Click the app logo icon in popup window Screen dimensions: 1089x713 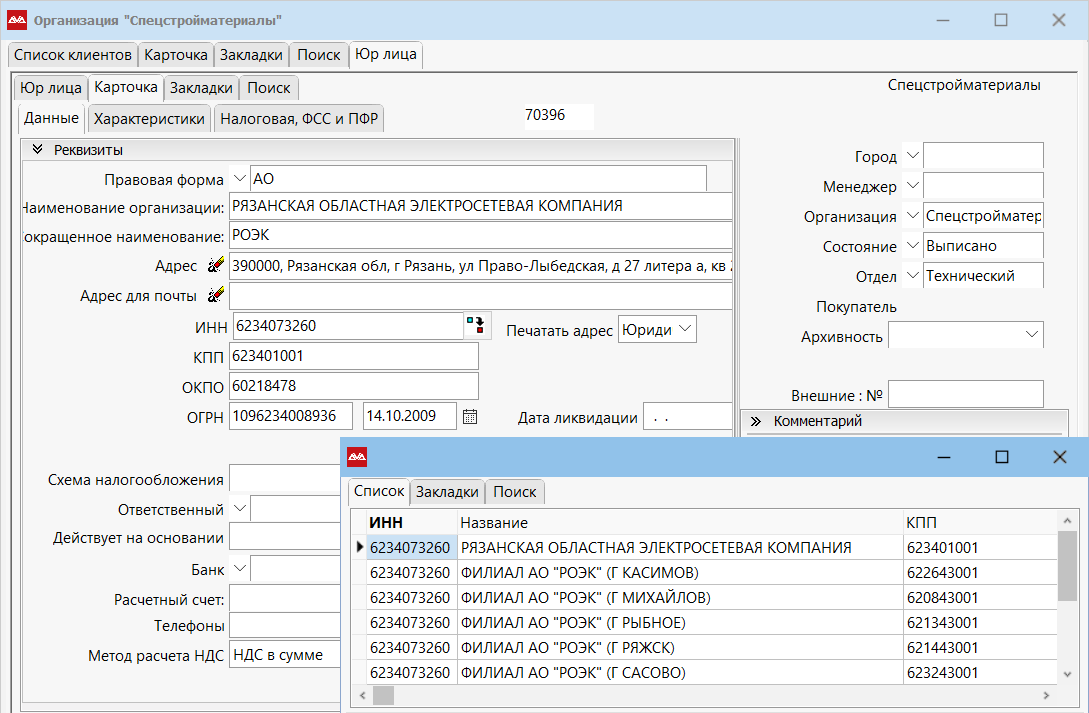357,457
